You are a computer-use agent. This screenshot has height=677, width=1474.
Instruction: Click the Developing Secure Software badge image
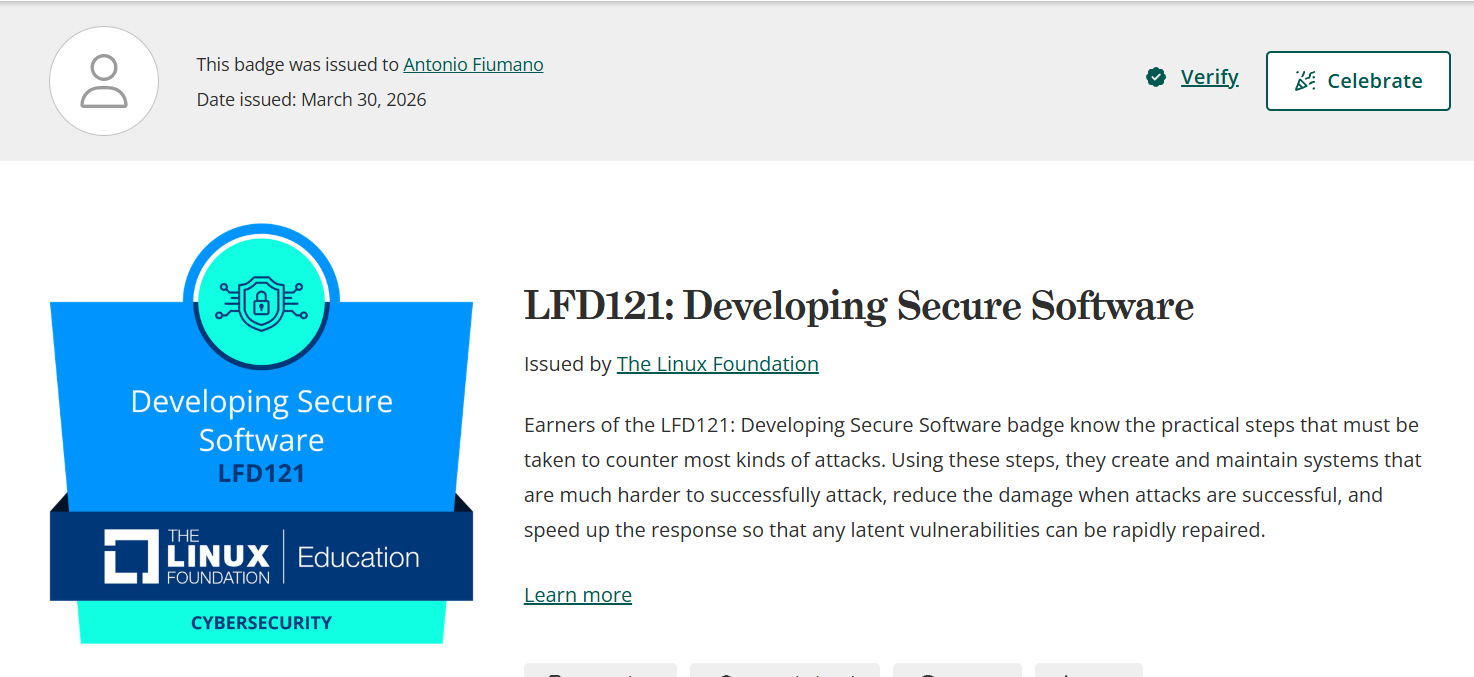261,433
